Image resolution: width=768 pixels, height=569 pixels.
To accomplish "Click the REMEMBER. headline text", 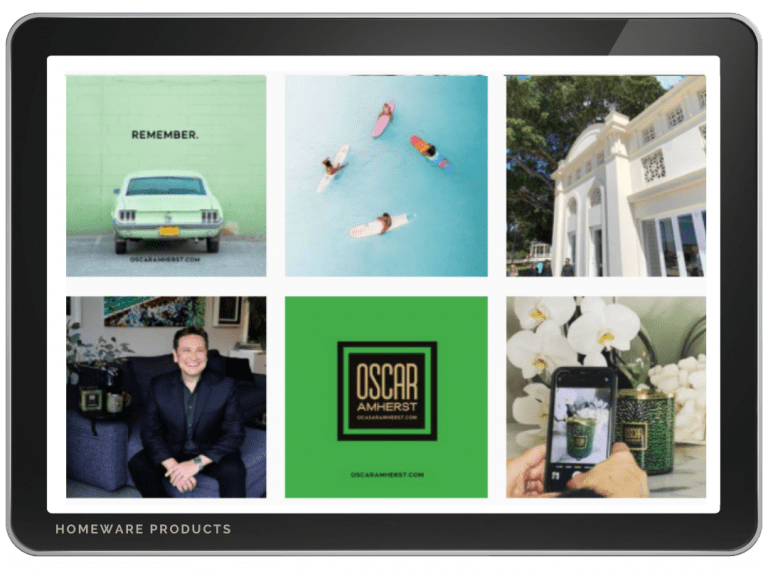I will point(165,133).
